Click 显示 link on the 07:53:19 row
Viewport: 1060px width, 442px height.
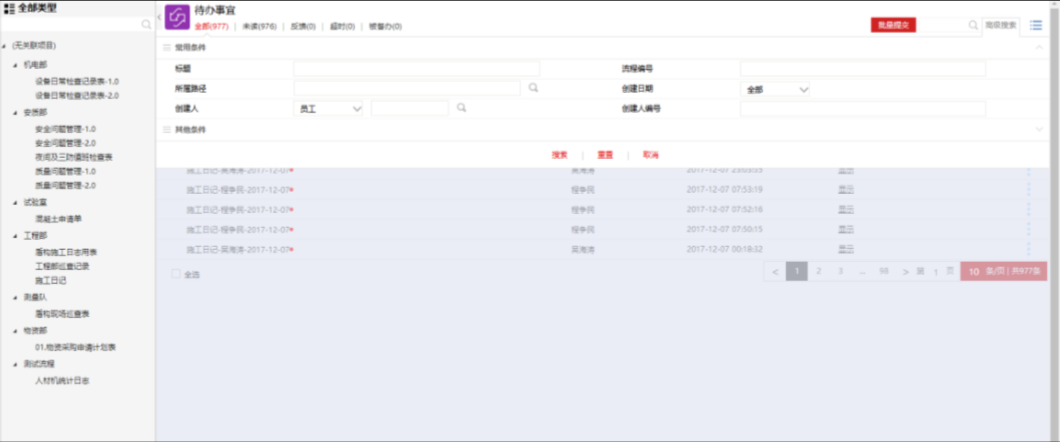[846, 189]
